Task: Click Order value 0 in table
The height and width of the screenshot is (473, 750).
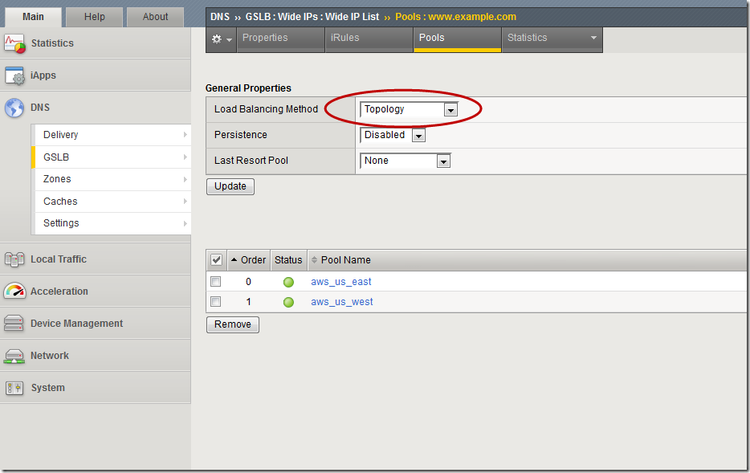Action: [x=248, y=282]
